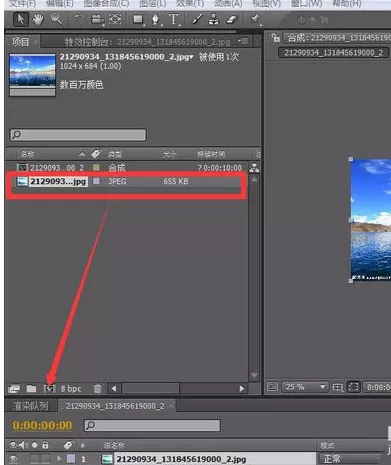Open the Project panel options menu
This screenshot has width=391, height=465.
pyautogui.click(x=243, y=41)
